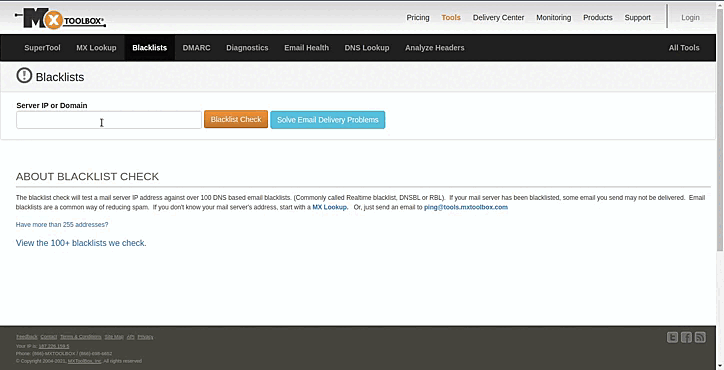The image size is (724, 370).
Task: Switch to the MX Lookup tab
Action: point(96,48)
